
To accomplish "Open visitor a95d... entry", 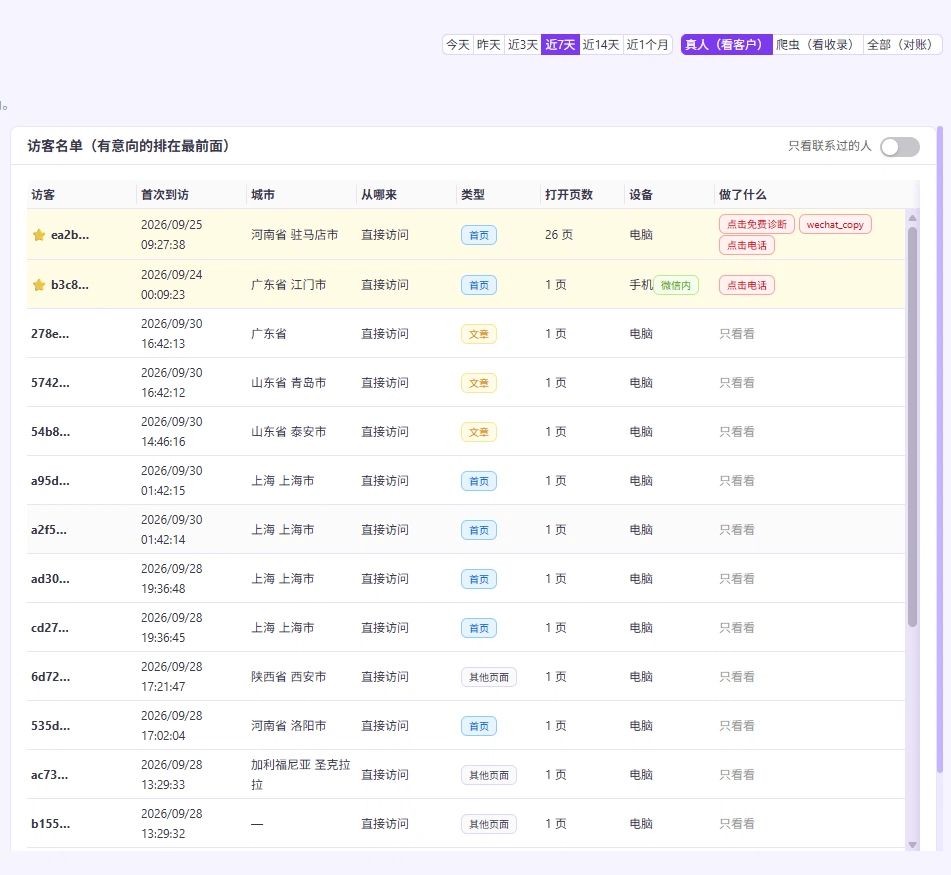I will (50, 481).
